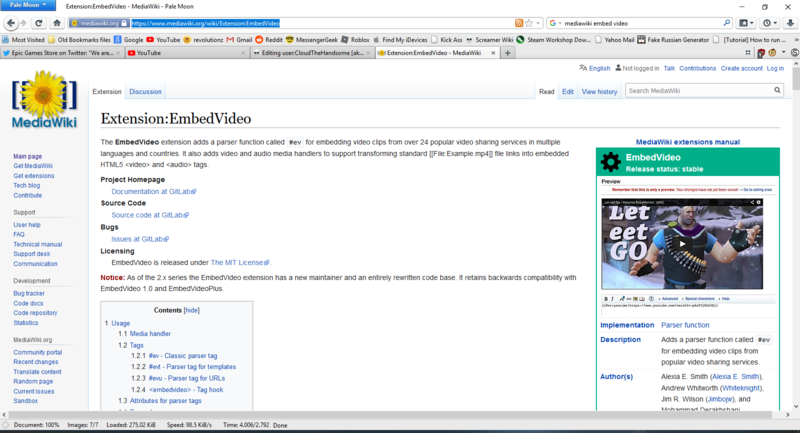
Task: Click the magnifier in the browser search box
Action: tap(727, 23)
